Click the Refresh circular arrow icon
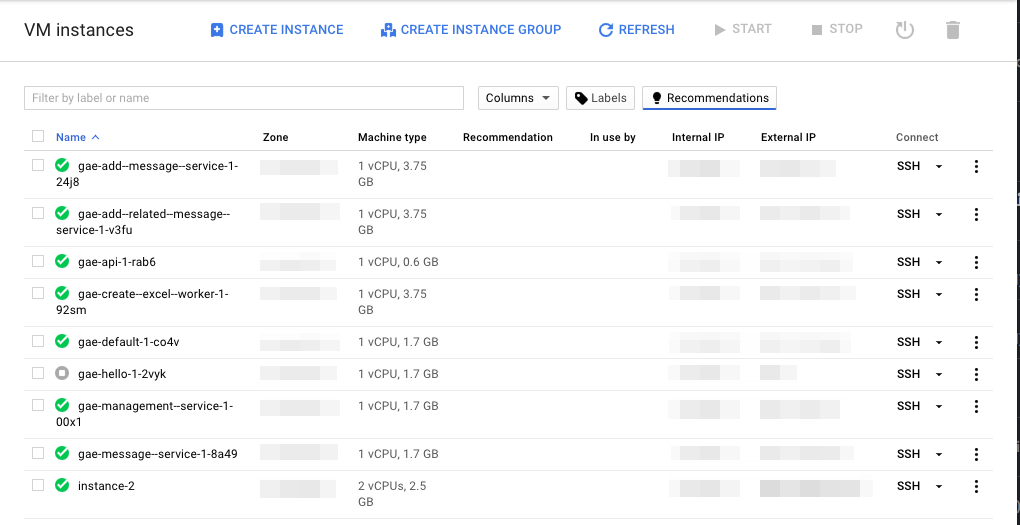The height and width of the screenshot is (525, 1020). [x=606, y=30]
